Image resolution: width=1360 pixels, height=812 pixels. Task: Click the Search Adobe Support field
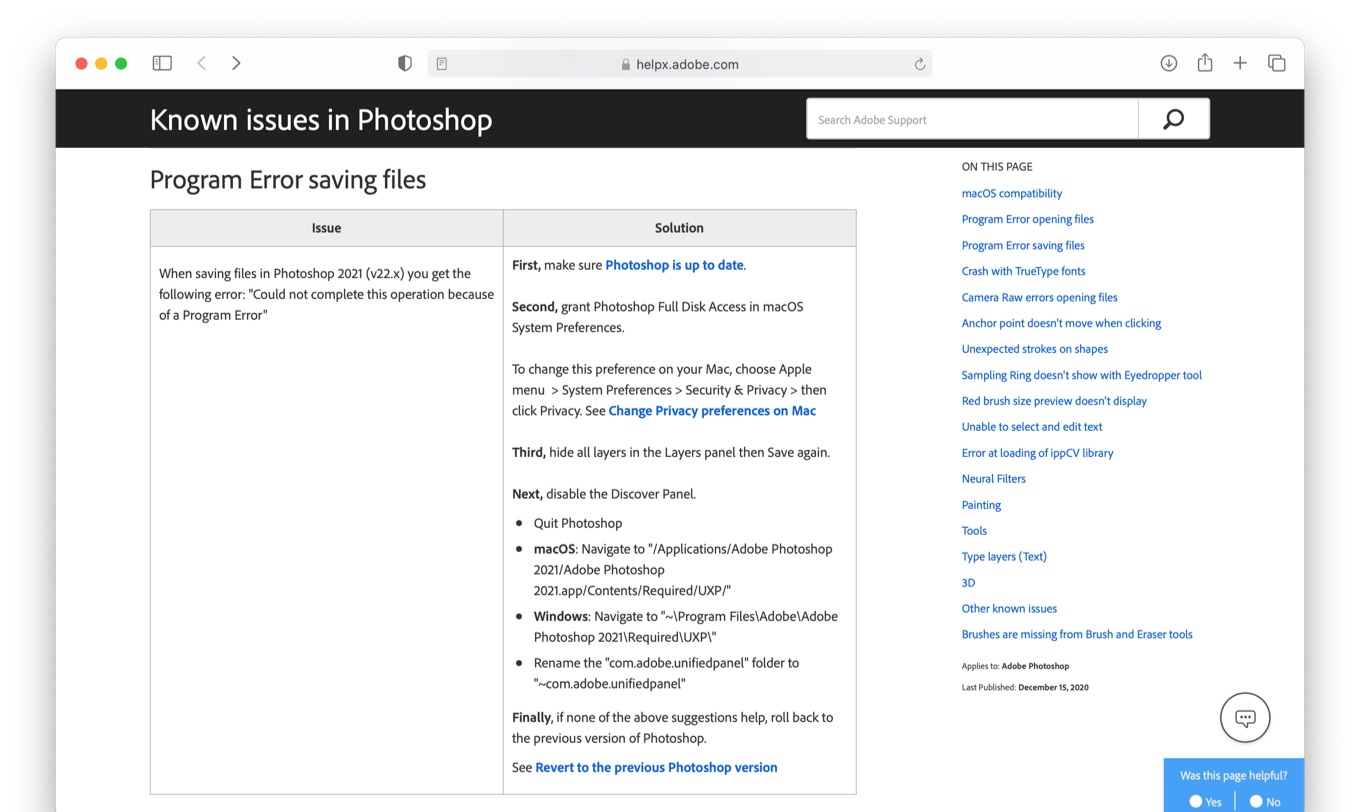pos(970,118)
